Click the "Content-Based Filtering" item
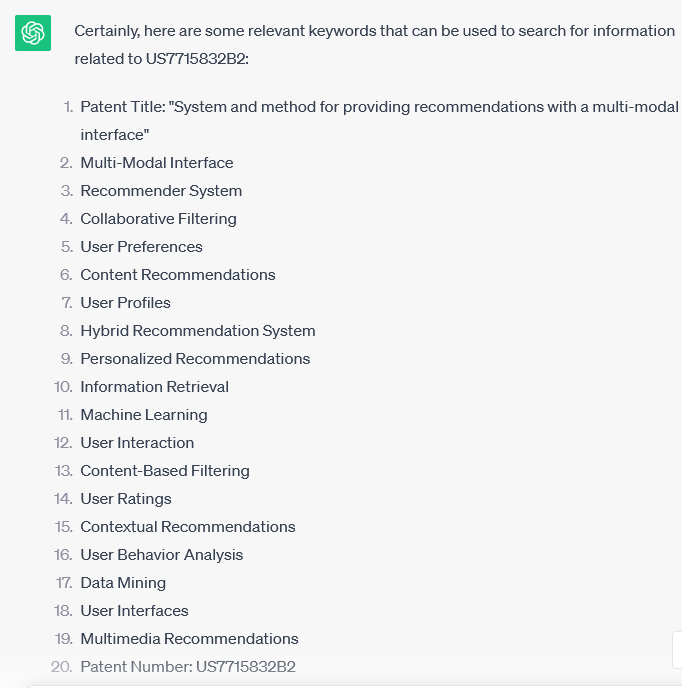 click(165, 471)
